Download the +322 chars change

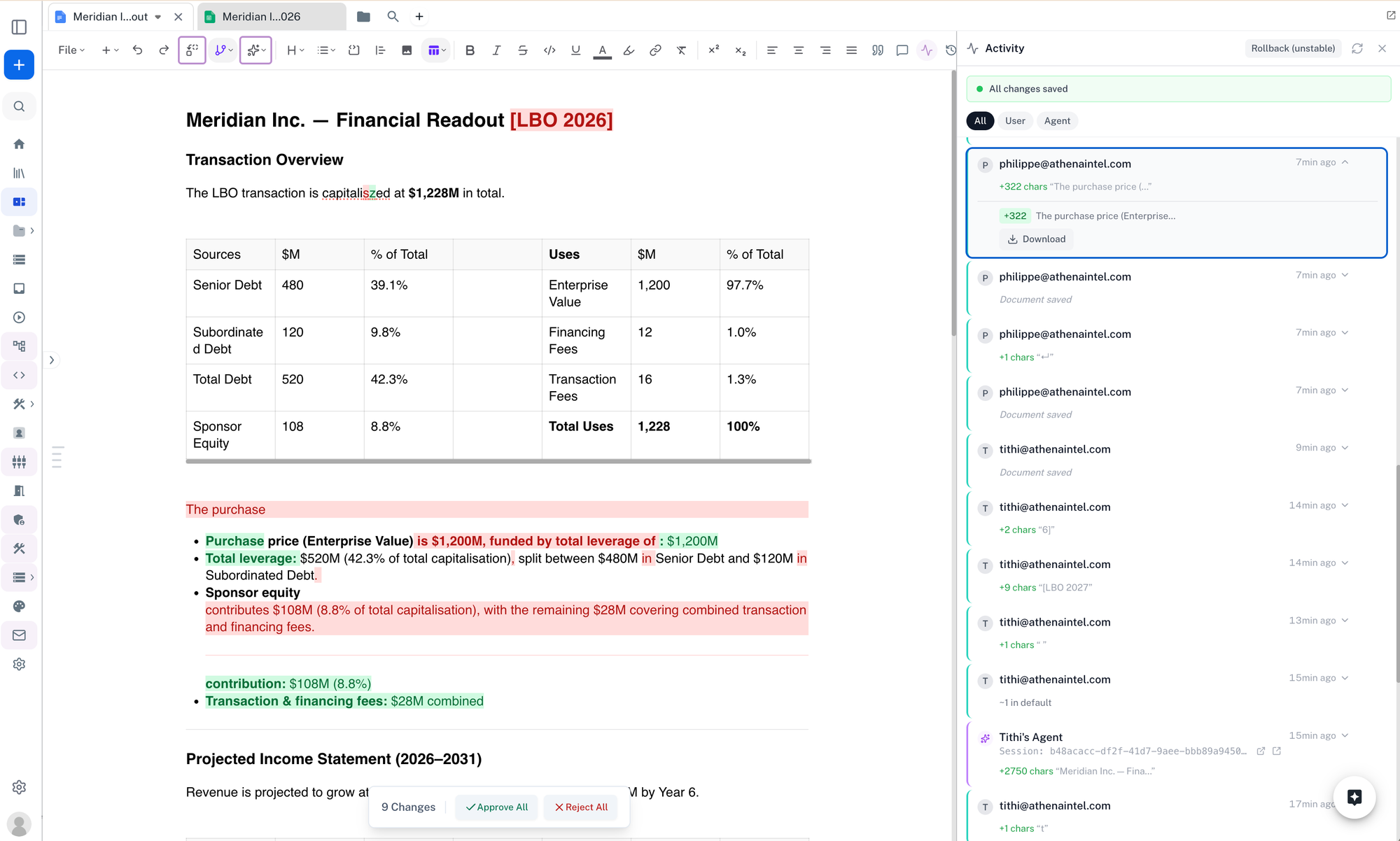(x=1037, y=239)
